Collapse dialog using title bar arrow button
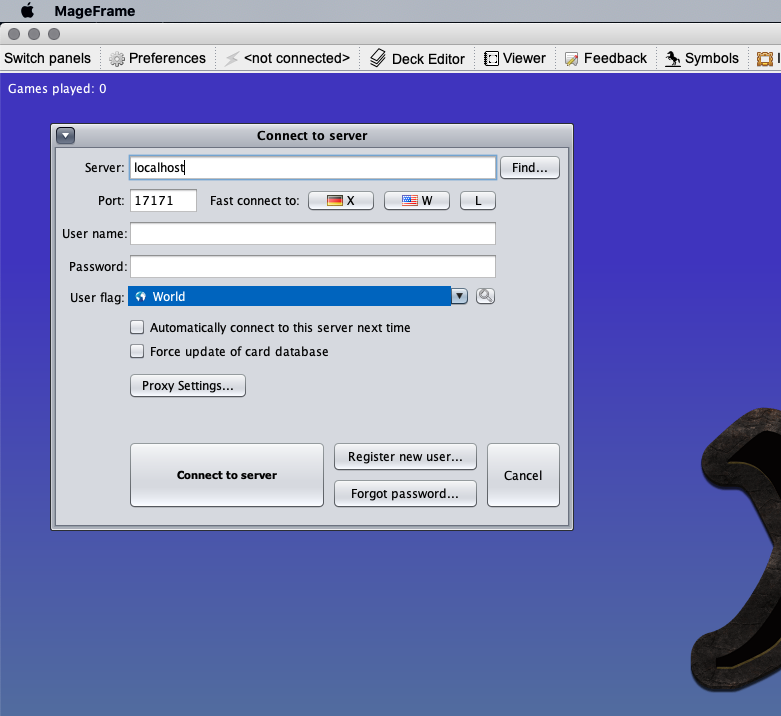Image resolution: width=781 pixels, height=716 pixels. [65, 136]
